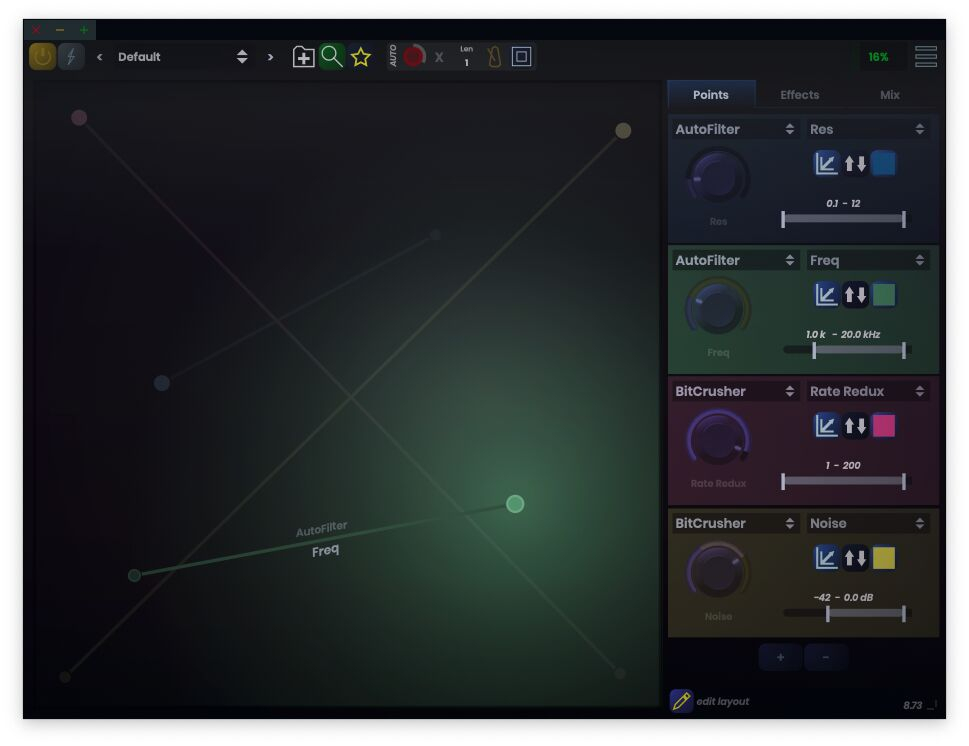Viewport: 969px width, 746px height.
Task: Switch to the Mix tab
Action: (x=889, y=95)
